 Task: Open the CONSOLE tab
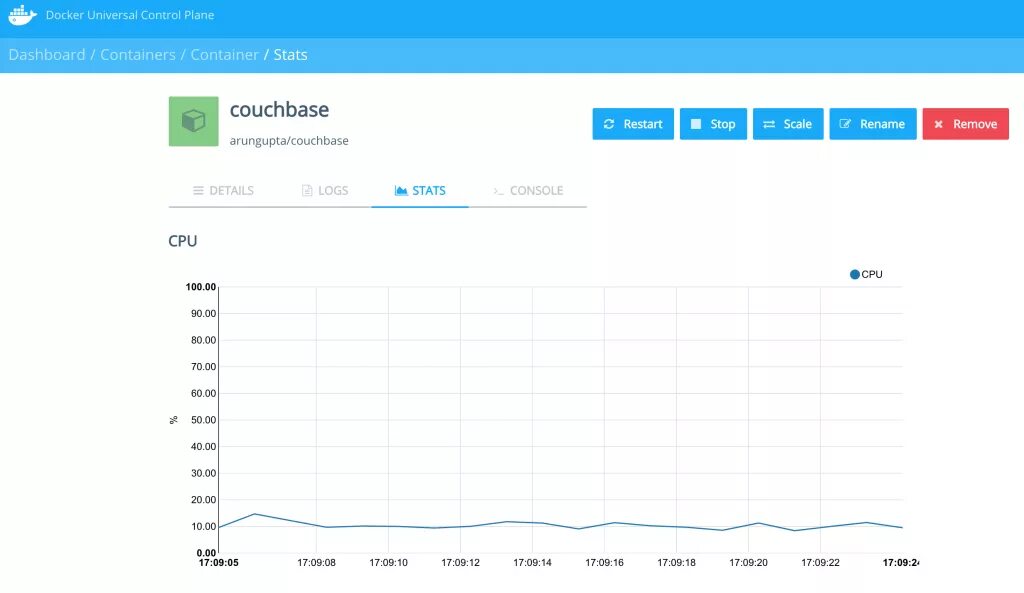coord(528,191)
